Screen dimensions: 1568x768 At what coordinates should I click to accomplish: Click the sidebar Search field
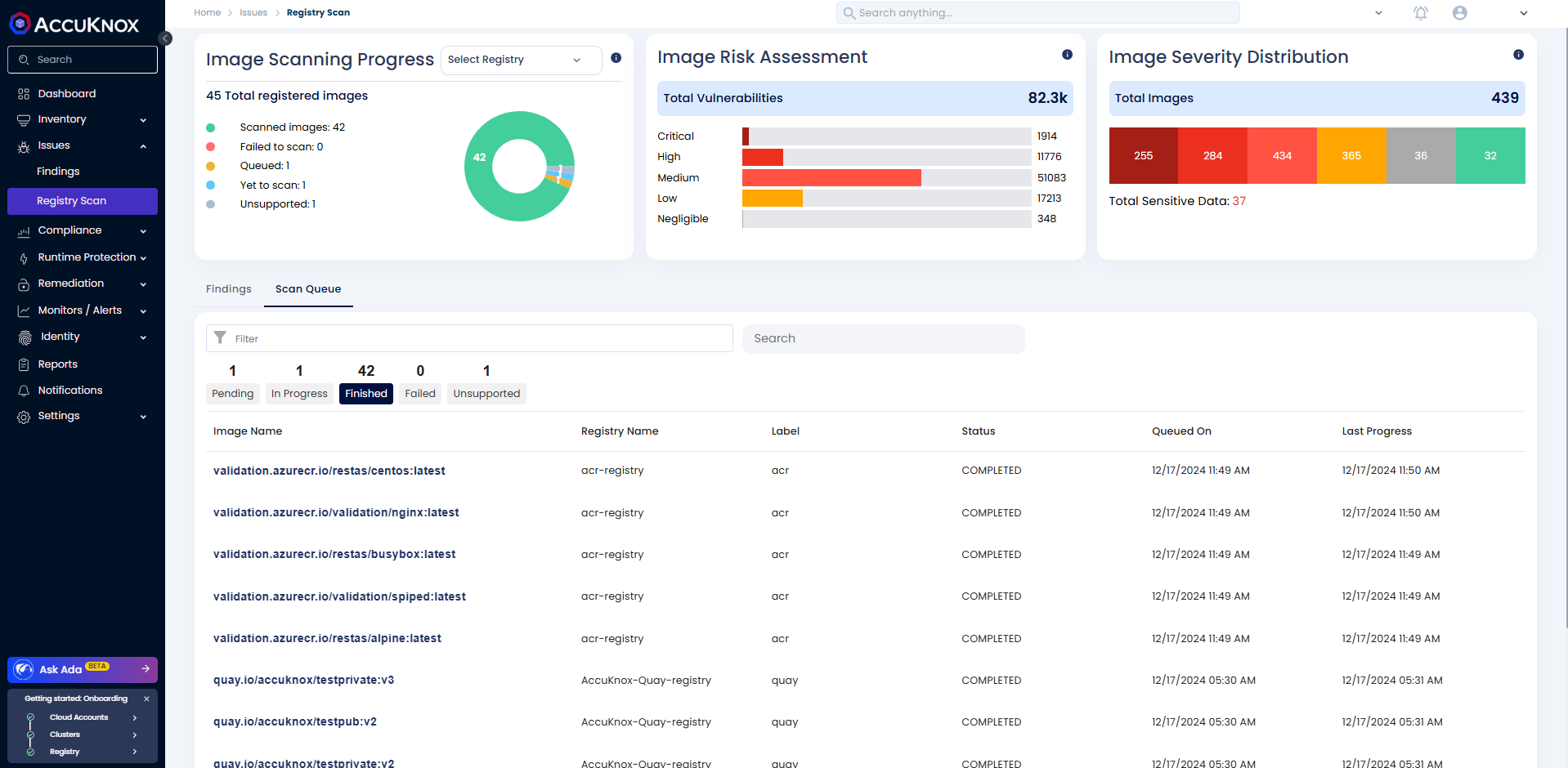pos(83,60)
